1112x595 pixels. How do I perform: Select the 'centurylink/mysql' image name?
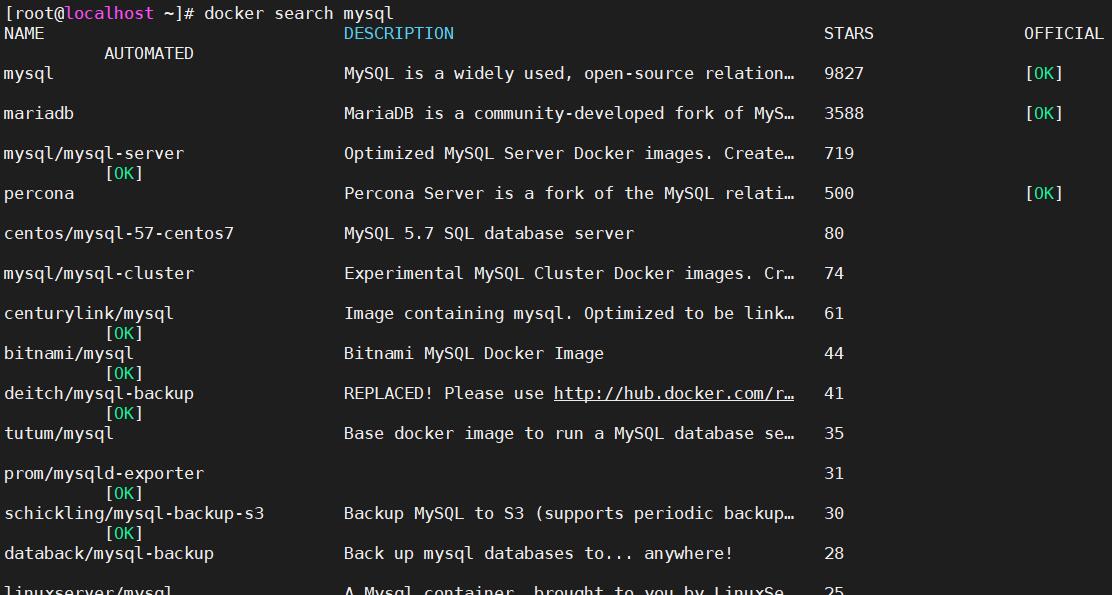pyautogui.click(x=89, y=313)
